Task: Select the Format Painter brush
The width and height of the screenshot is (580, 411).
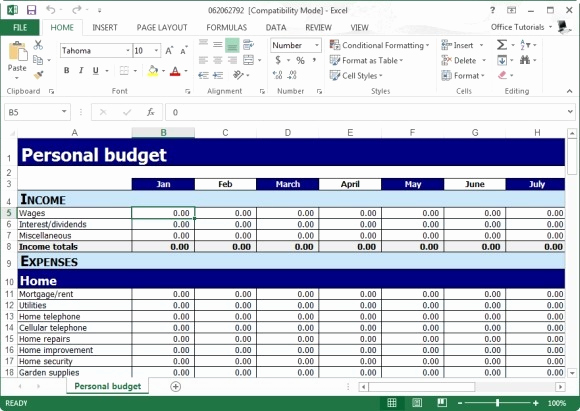Action: coord(38,75)
